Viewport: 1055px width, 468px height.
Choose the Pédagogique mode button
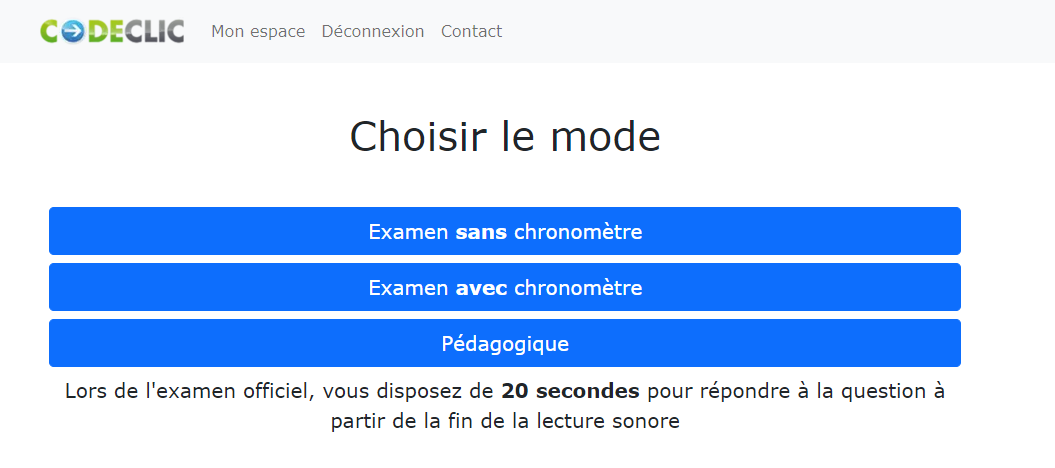pos(505,344)
